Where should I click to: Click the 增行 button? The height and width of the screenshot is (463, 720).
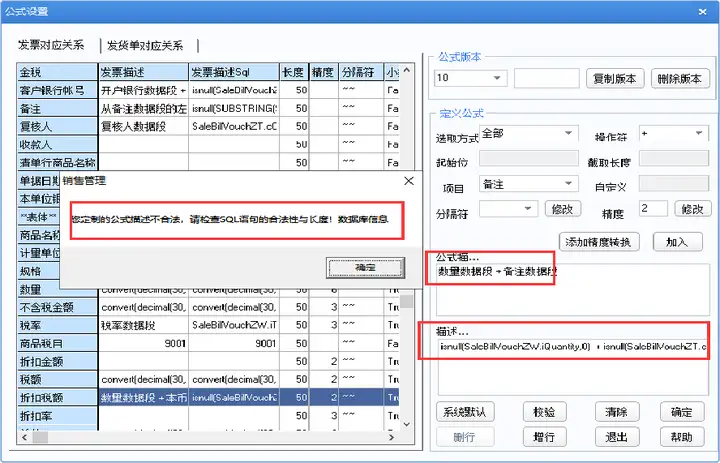544,437
